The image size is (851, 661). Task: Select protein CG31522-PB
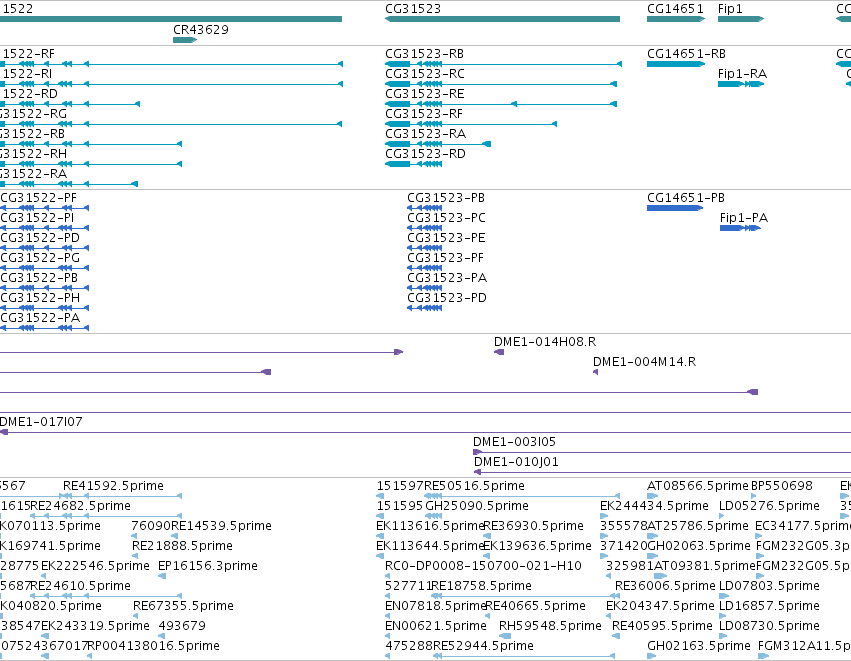39,278
